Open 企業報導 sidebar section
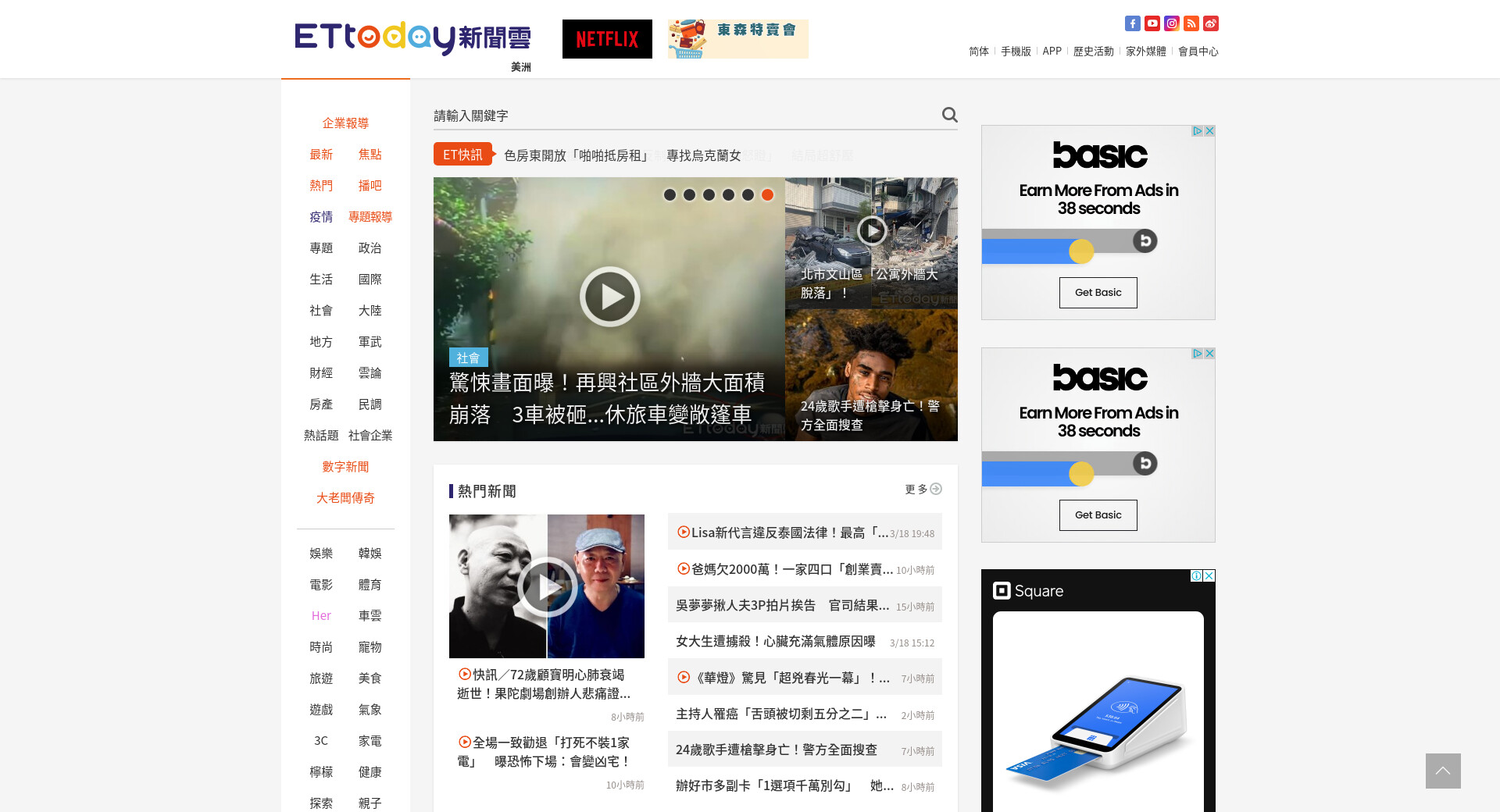The height and width of the screenshot is (812, 1500). pyautogui.click(x=345, y=123)
